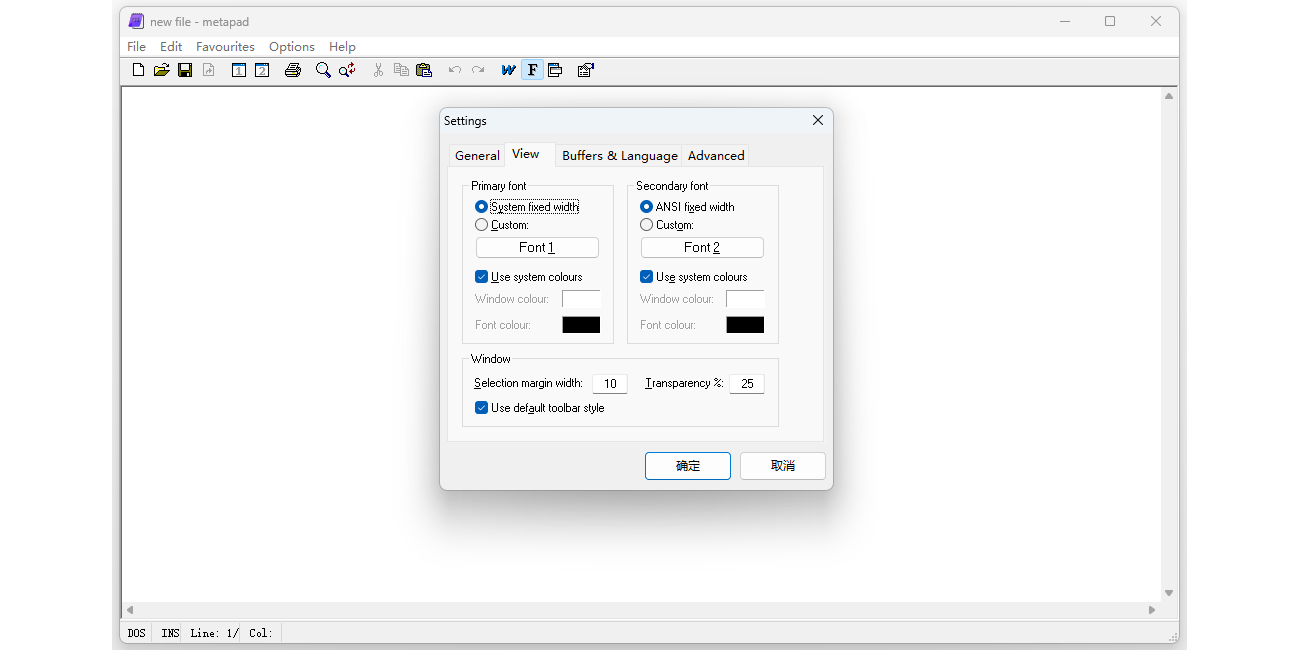
Task: Select Custom primary font option
Action: [x=502, y=225]
